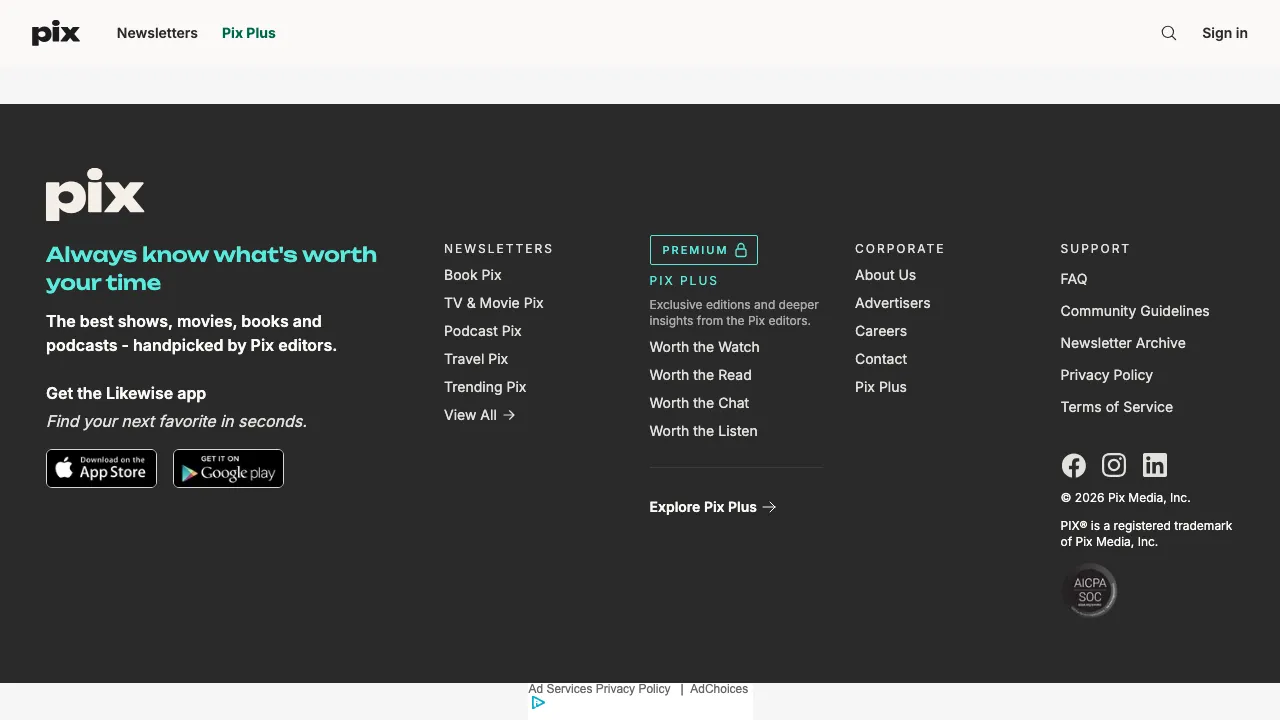This screenshot has height=720, width=1280.
Task: Open TV & Movie Pix link
Action: [494, 303]
